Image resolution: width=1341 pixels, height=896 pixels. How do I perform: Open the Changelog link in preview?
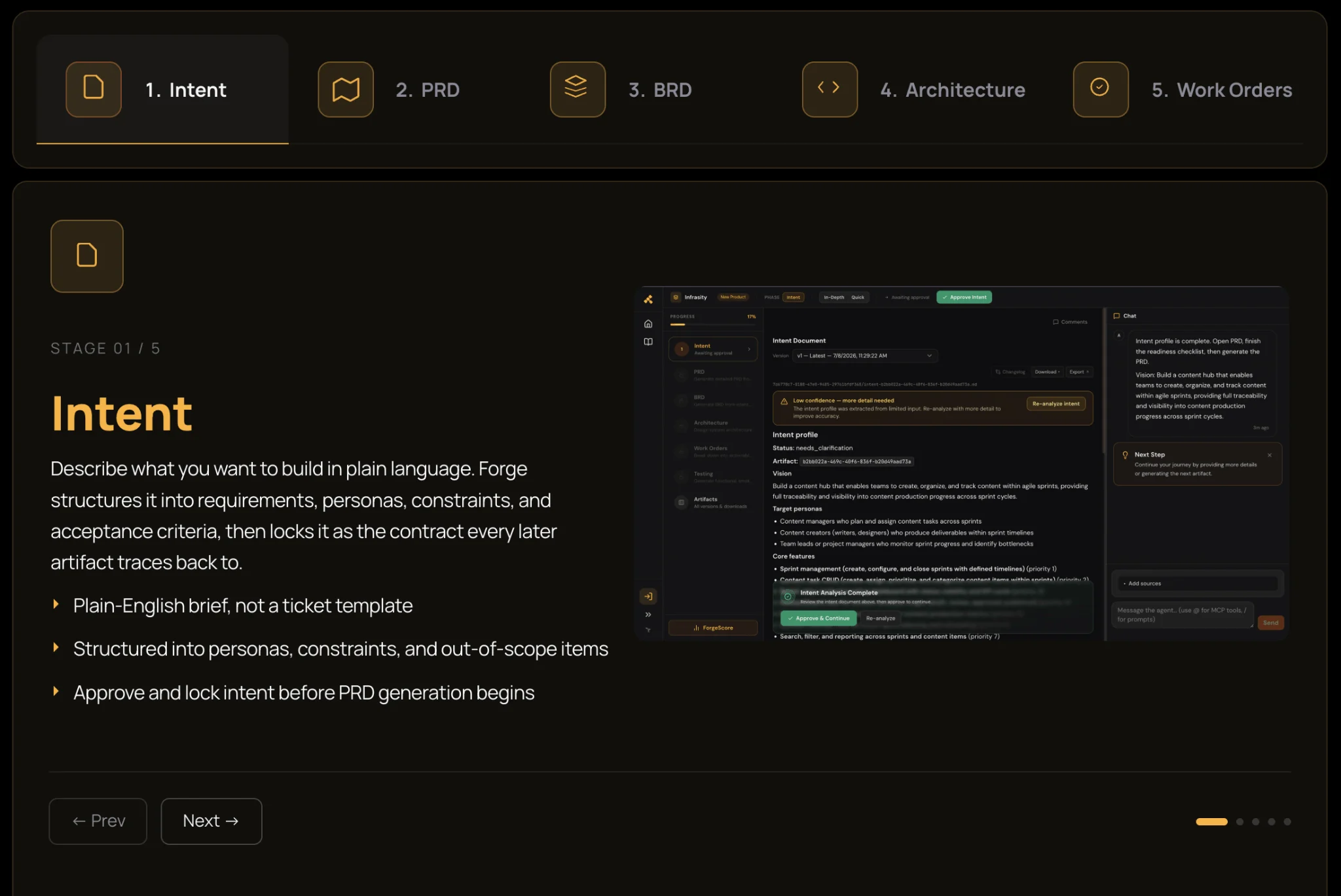(1010, 372)
